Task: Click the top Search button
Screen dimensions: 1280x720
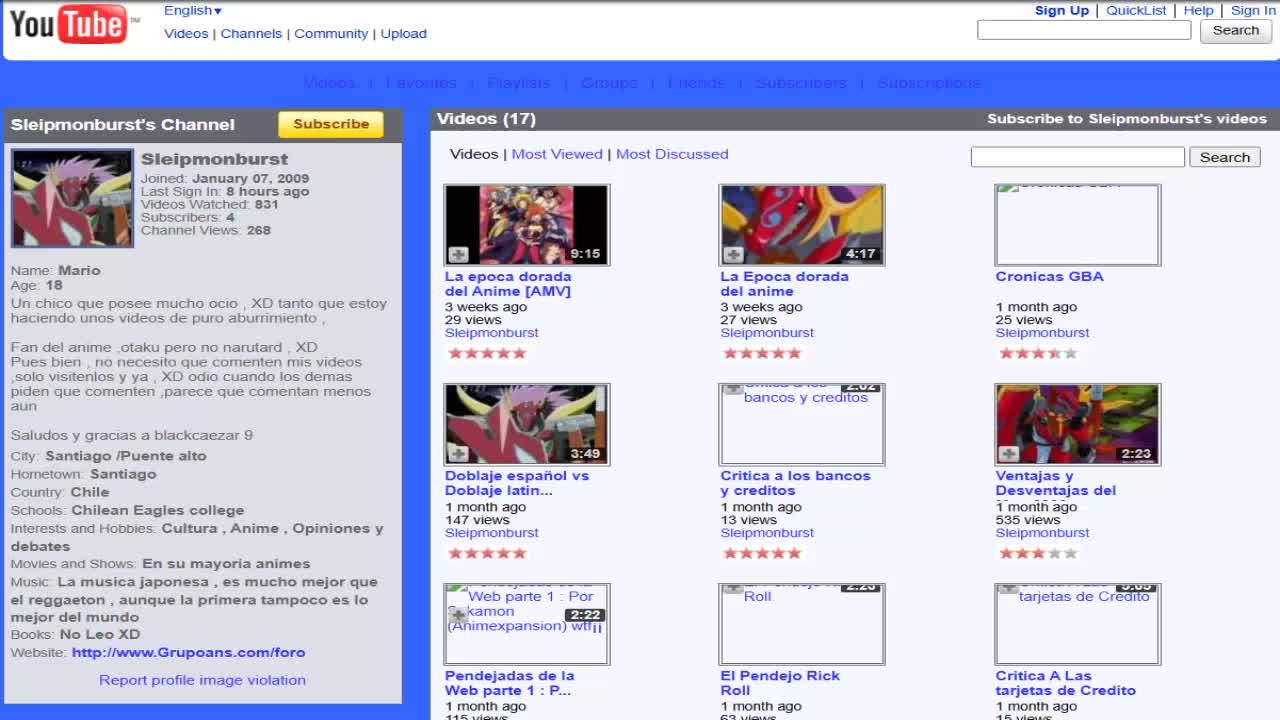Action: coord(1235,30)
